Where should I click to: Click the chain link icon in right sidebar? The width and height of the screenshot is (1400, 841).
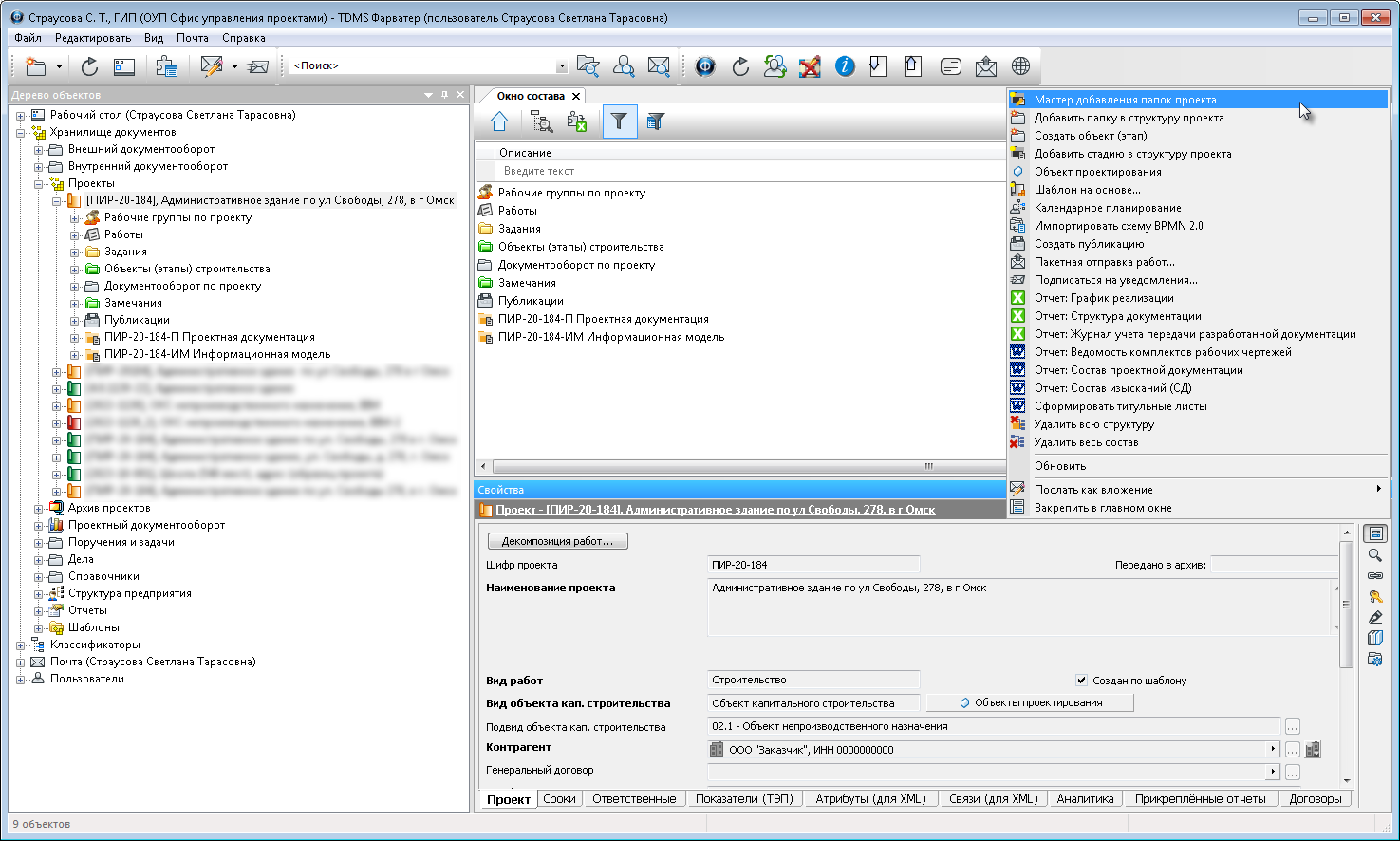click(1375, 576)
